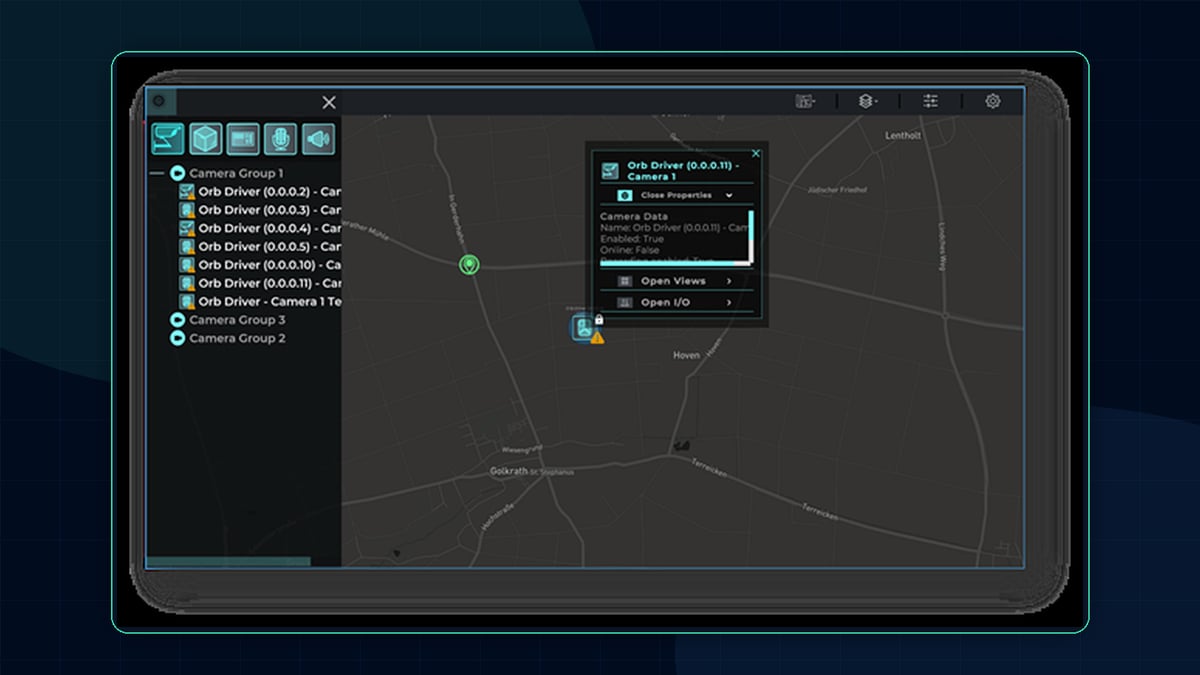The height and width of the screenshot is (675, 1200).
Task: Expand Camera Group 3
Action: [x=237, y=320]
